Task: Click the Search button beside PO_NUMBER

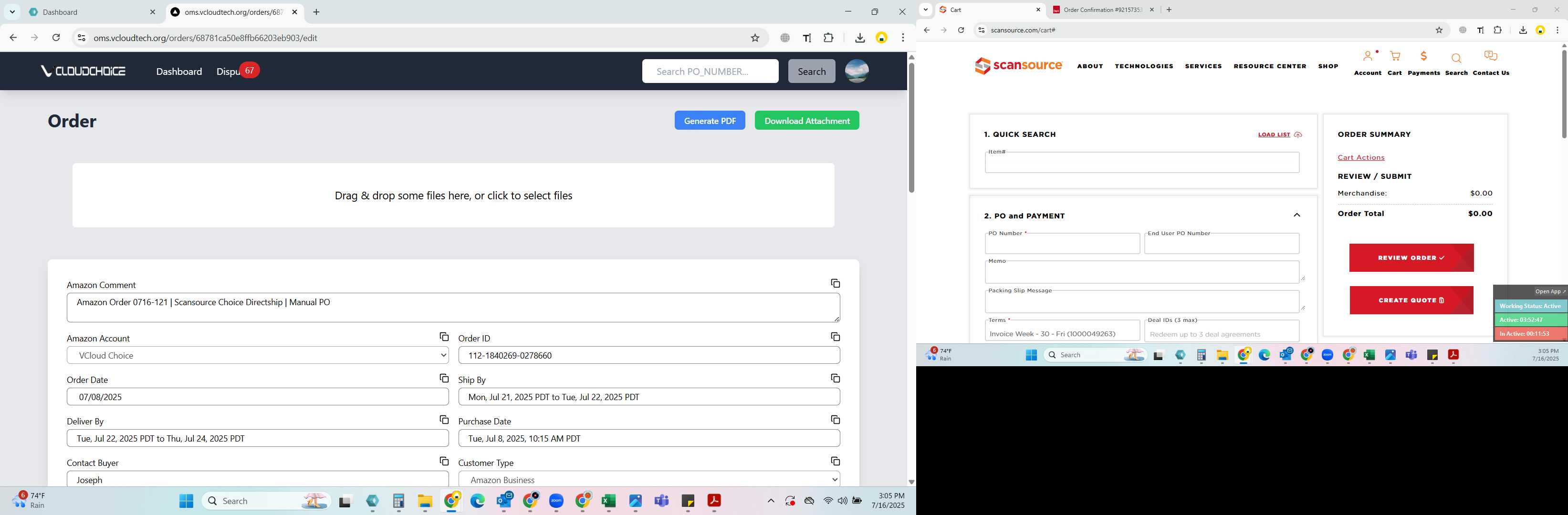Action: click(x=811, y=71)
